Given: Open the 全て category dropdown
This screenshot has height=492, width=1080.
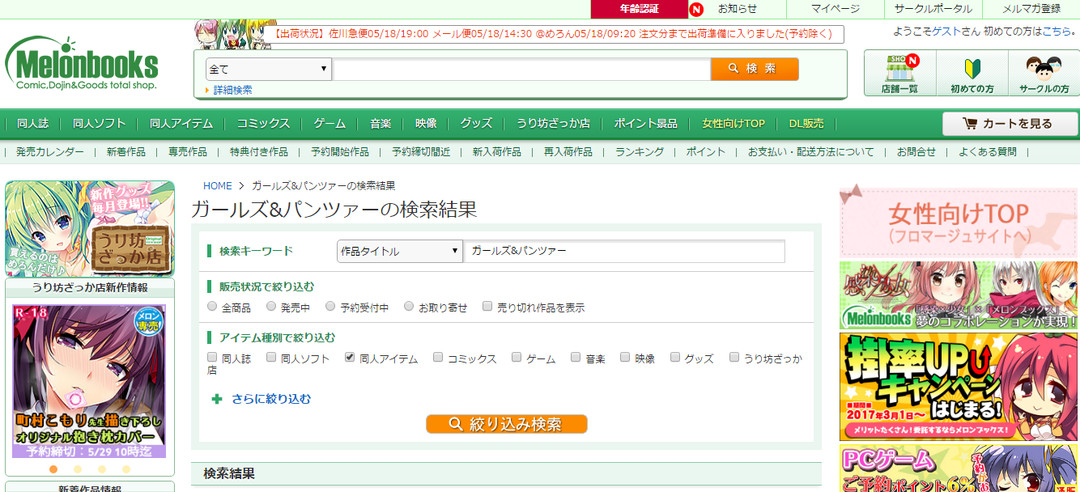Looking at the screenshot, I should (x=268, y=69).
